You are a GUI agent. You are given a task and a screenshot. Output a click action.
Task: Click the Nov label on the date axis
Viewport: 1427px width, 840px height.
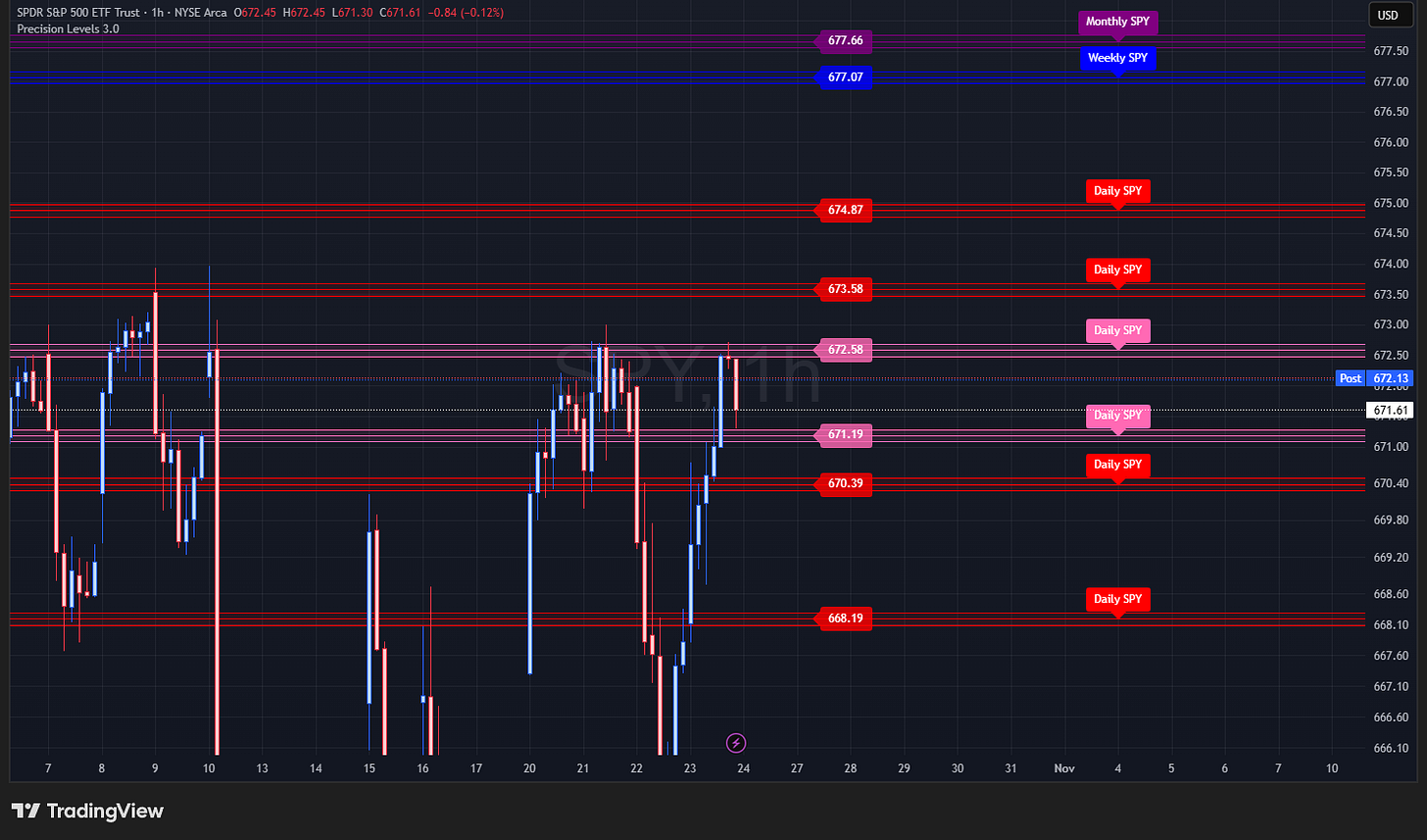click(x=1064, y=769)
